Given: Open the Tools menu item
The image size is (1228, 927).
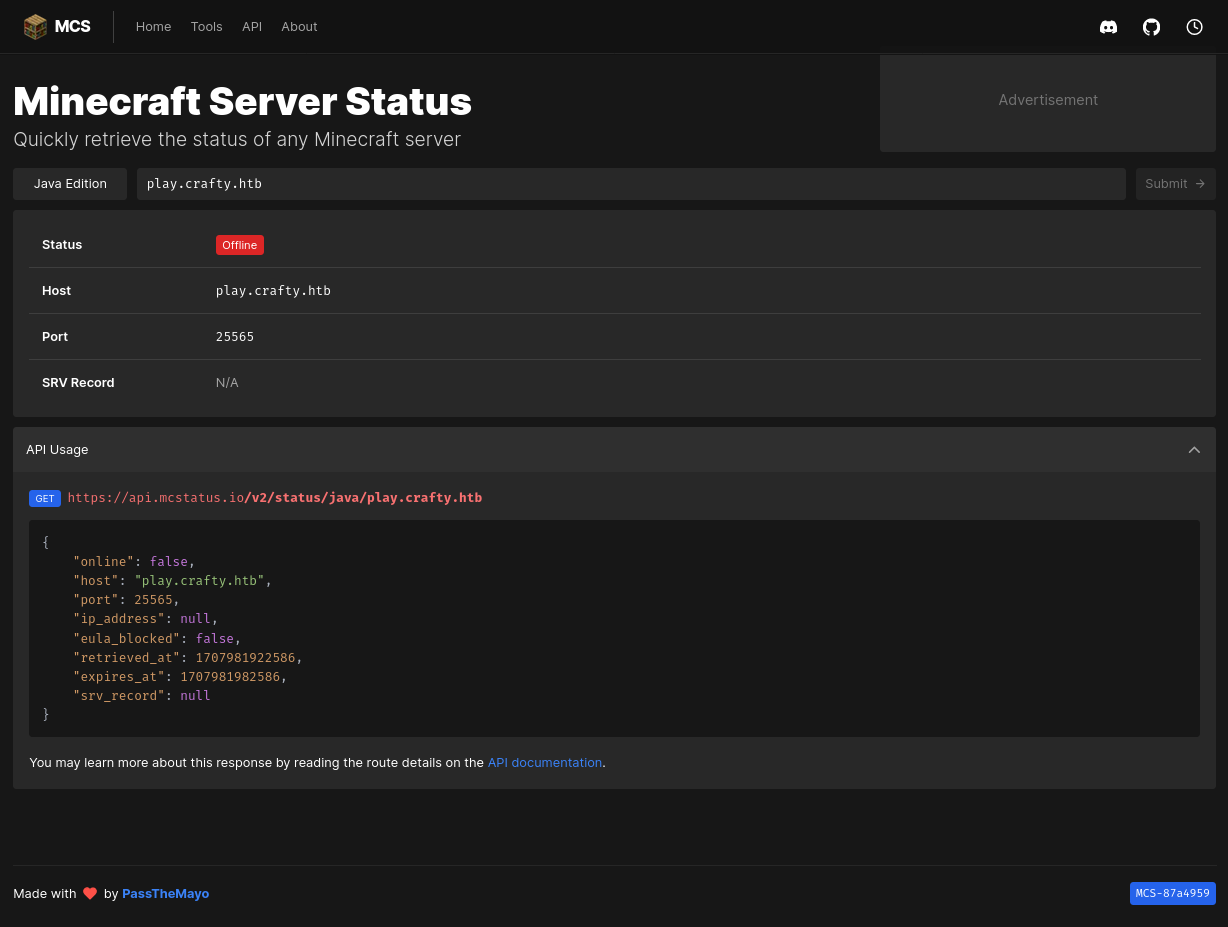Looking at the screenshot, I should (x=207, y=27).
